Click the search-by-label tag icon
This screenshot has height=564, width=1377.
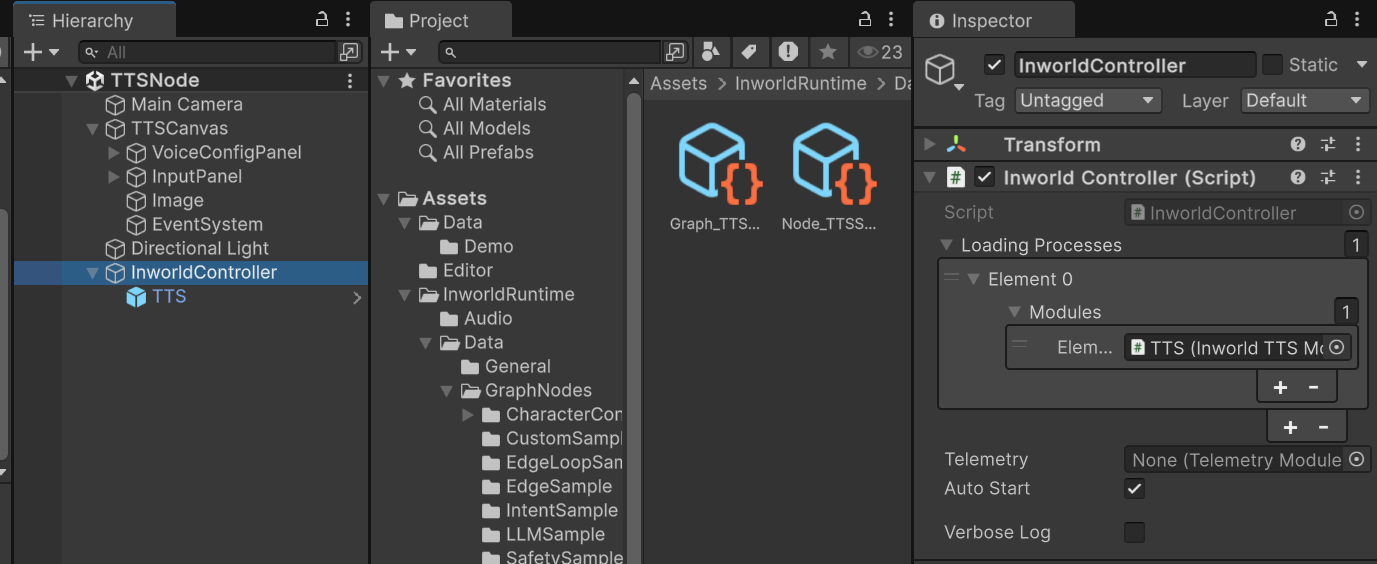point(748,52)
